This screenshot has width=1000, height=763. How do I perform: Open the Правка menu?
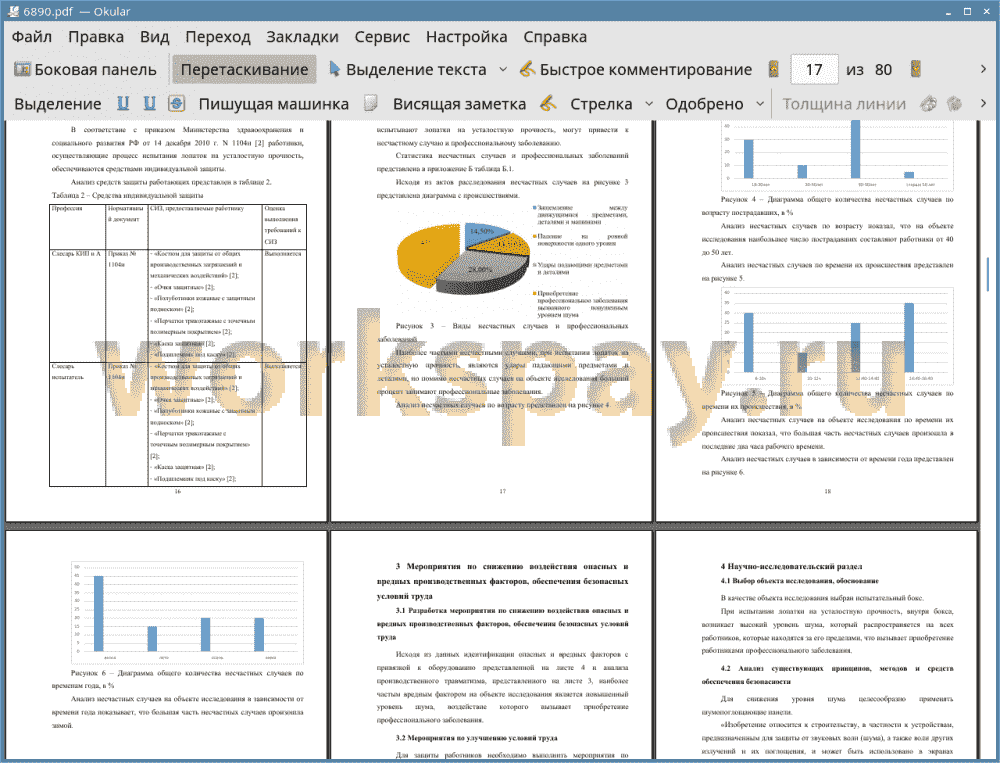96,37
